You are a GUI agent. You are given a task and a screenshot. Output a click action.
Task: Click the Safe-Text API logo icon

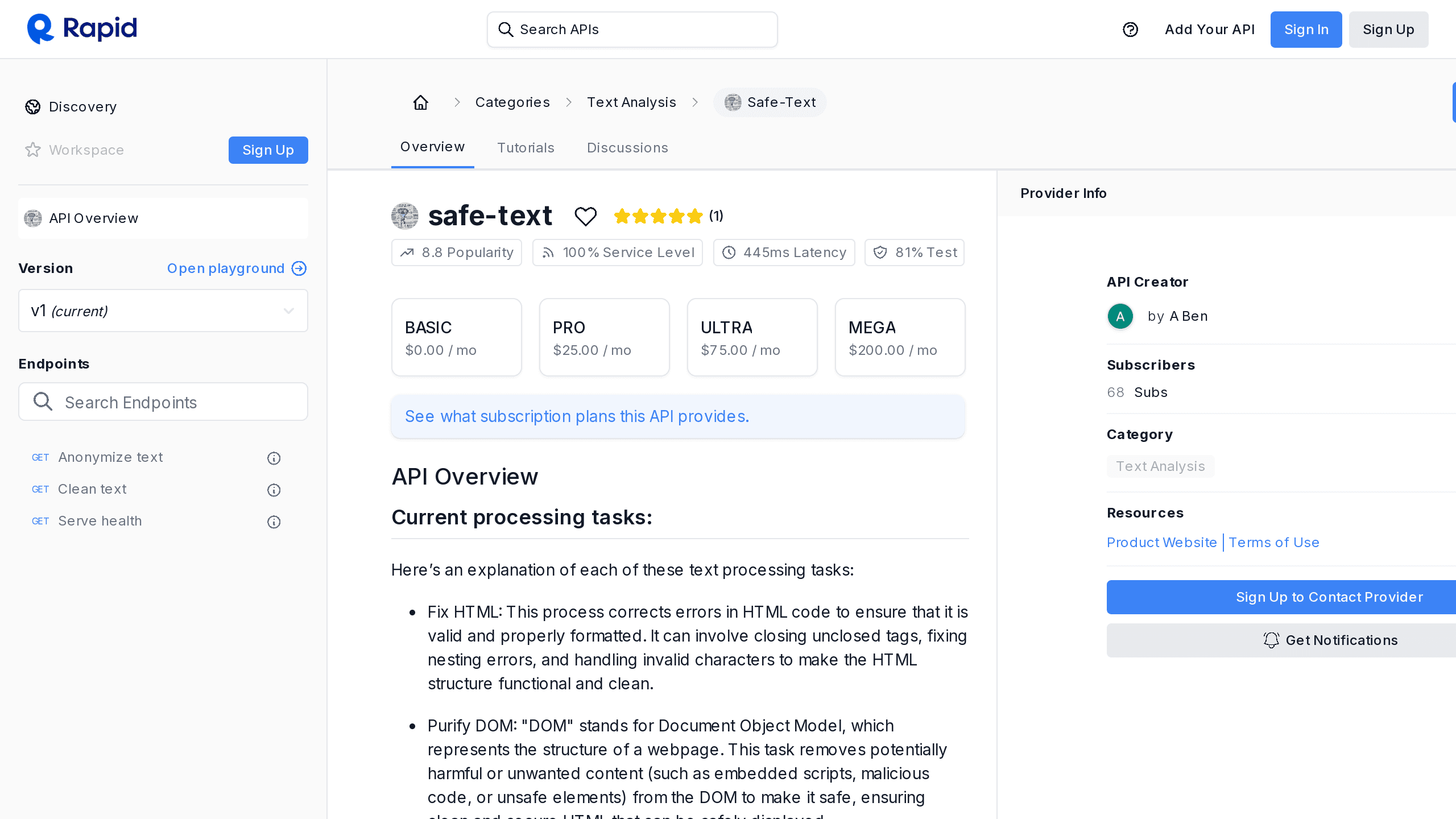405,215
